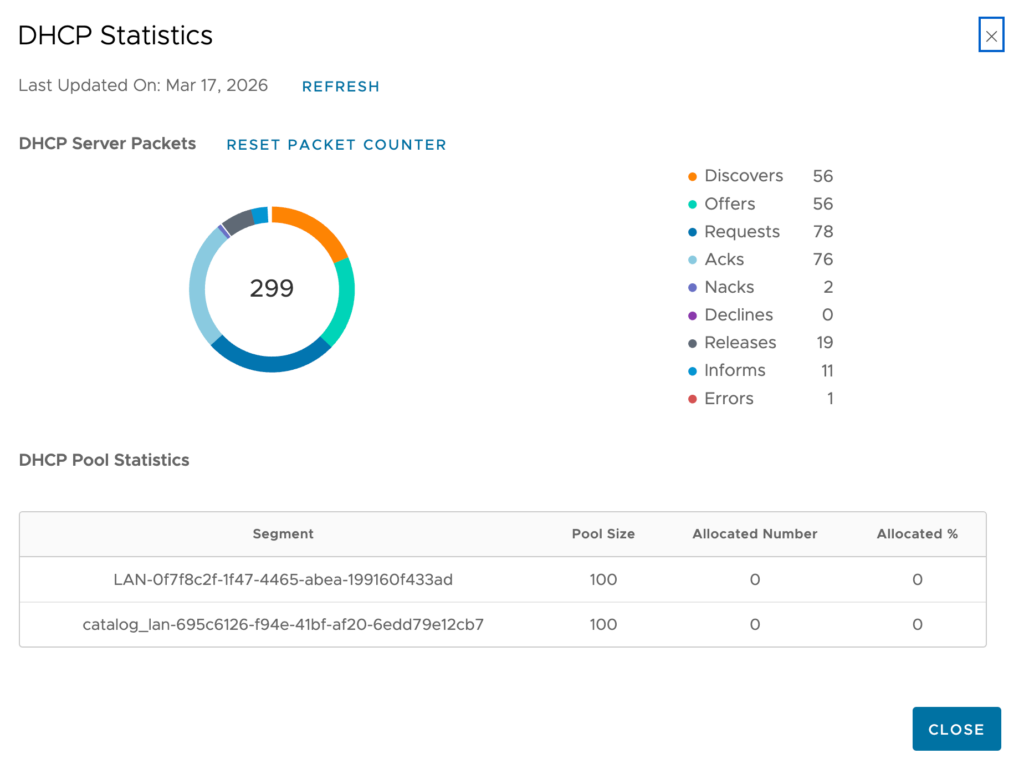The width and height of the screenshot is (1024, 774).
Task: Select the LAN-0f7f8c2f segment row
Action: [283, 580]
